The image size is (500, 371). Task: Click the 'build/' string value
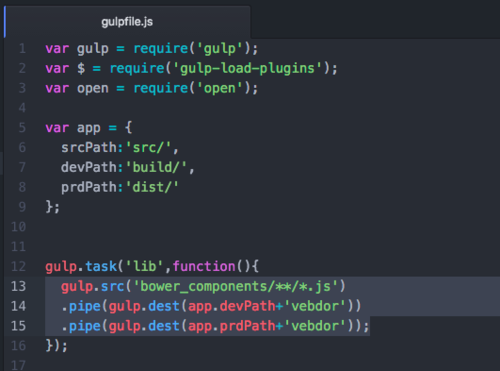click(x=156, y=167)
